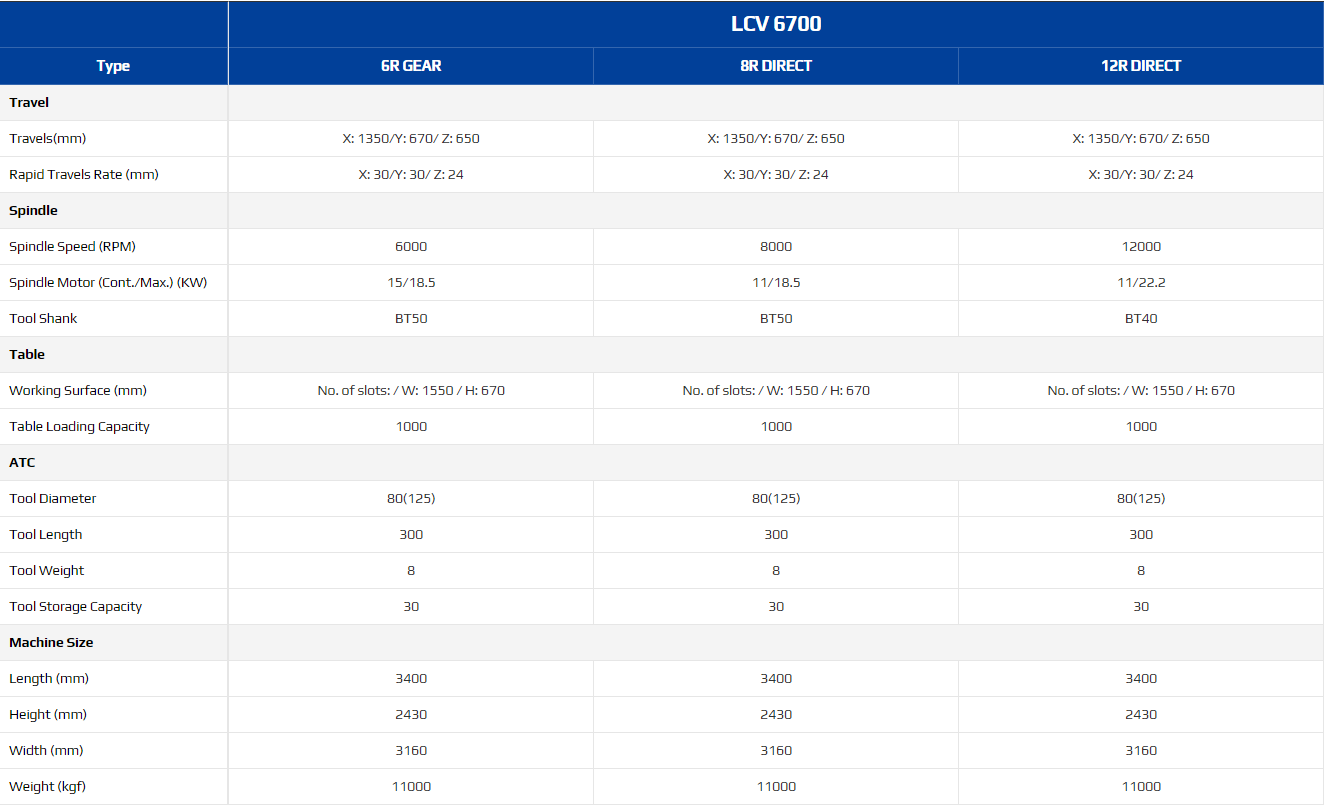The image size is (1329, 806).
Task: Select the Spindle Speed (RPM) label
Action: [73, 246]
